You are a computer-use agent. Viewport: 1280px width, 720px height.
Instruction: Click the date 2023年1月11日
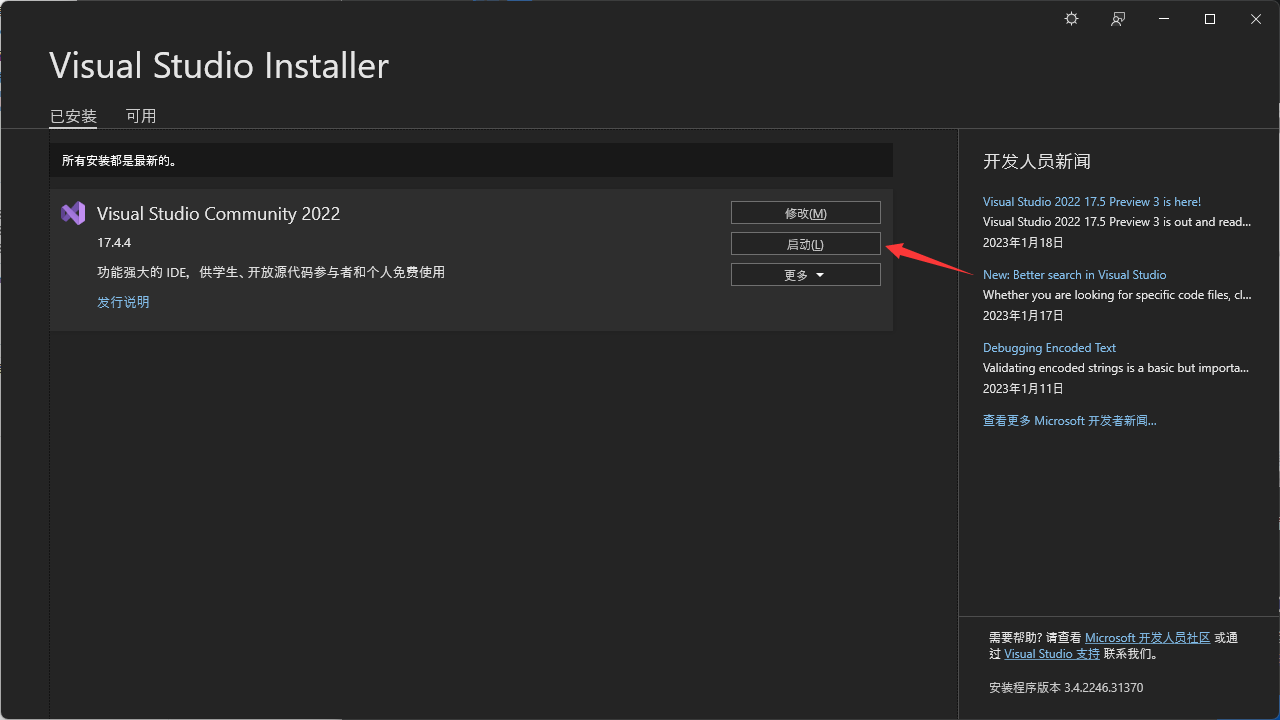tap(1023, 389)
